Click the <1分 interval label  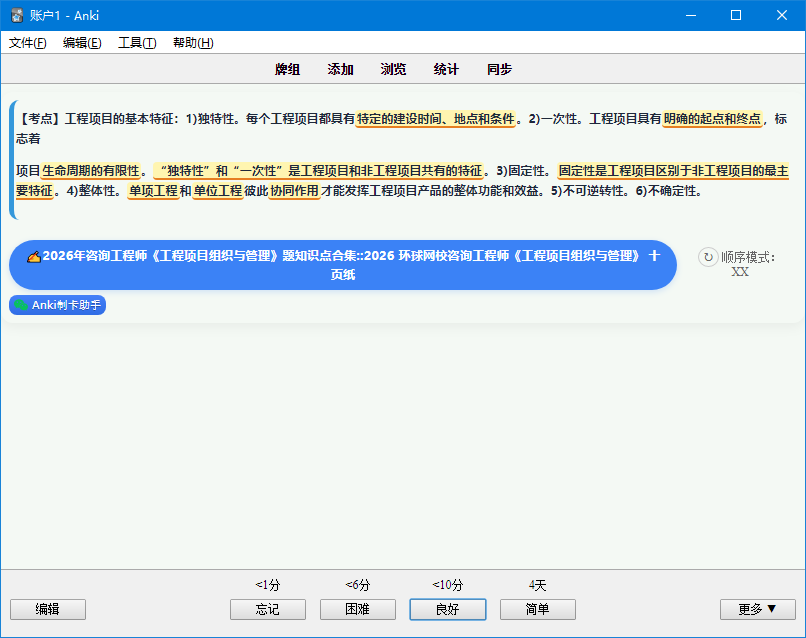[x=268, y=585]
